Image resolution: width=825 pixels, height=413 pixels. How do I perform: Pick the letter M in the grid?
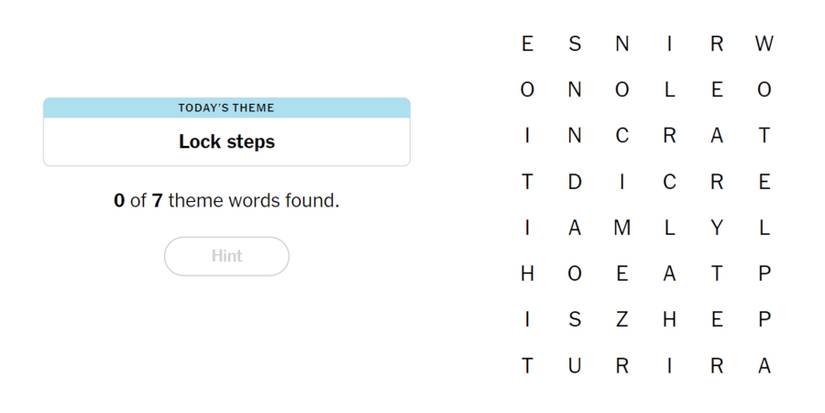click(622, 228)
